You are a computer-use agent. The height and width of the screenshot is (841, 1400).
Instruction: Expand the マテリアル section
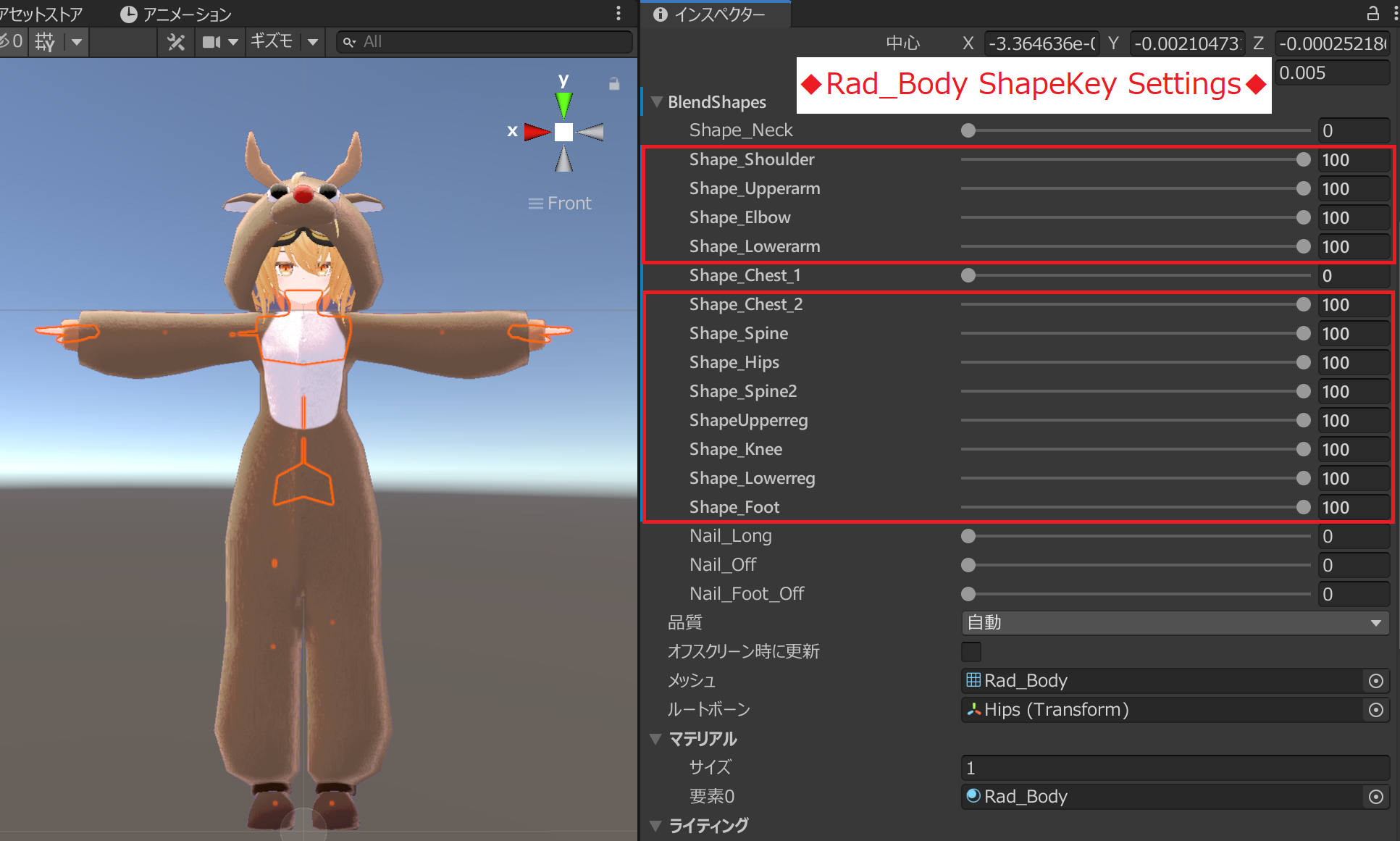click(656, 739)
